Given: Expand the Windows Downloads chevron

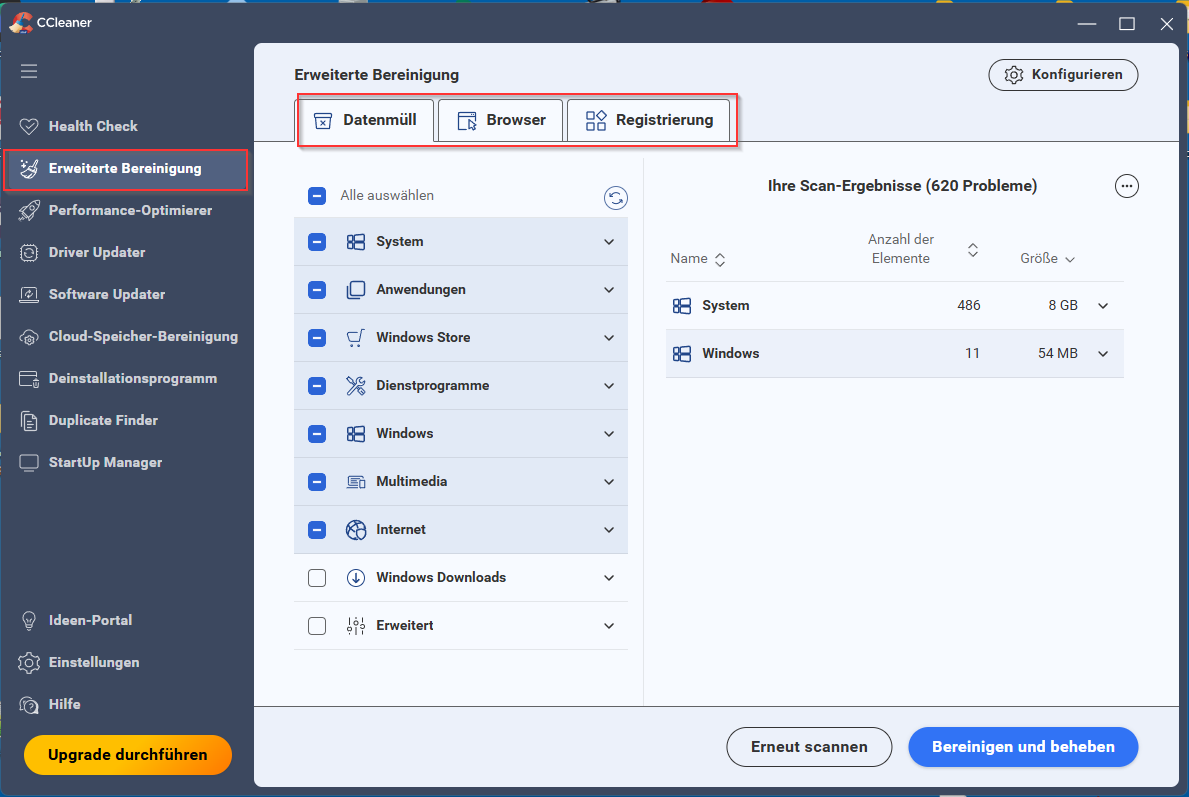Looking at the screenshot, I should (x=609, y=578).
